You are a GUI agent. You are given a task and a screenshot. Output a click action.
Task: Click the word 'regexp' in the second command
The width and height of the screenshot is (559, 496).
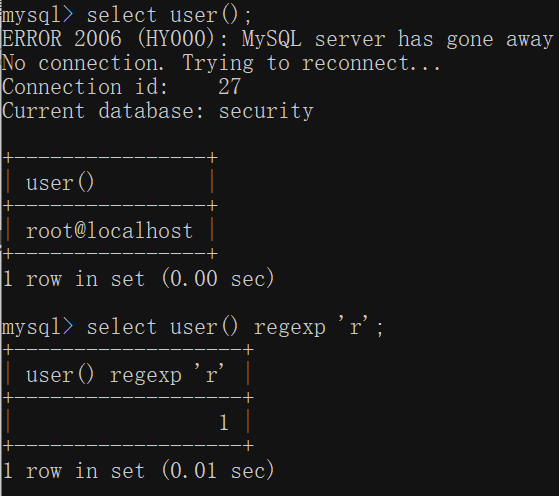click(x=289, y=329)
